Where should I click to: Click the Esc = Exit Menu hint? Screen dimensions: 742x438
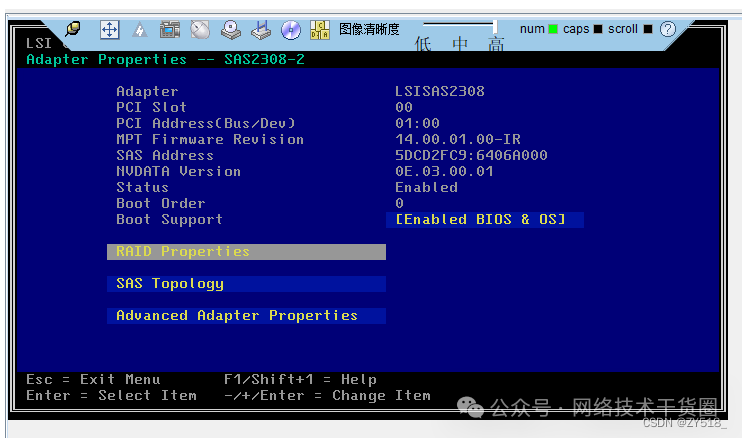[93, 379]
